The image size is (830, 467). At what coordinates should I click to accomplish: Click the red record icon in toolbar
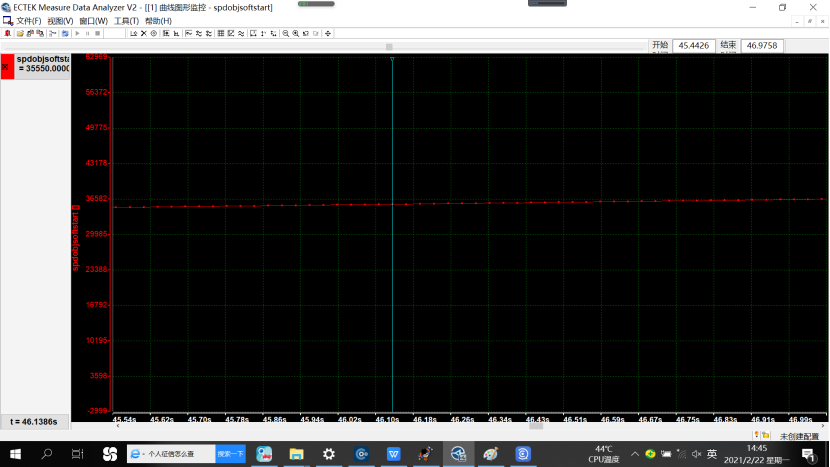7,33
